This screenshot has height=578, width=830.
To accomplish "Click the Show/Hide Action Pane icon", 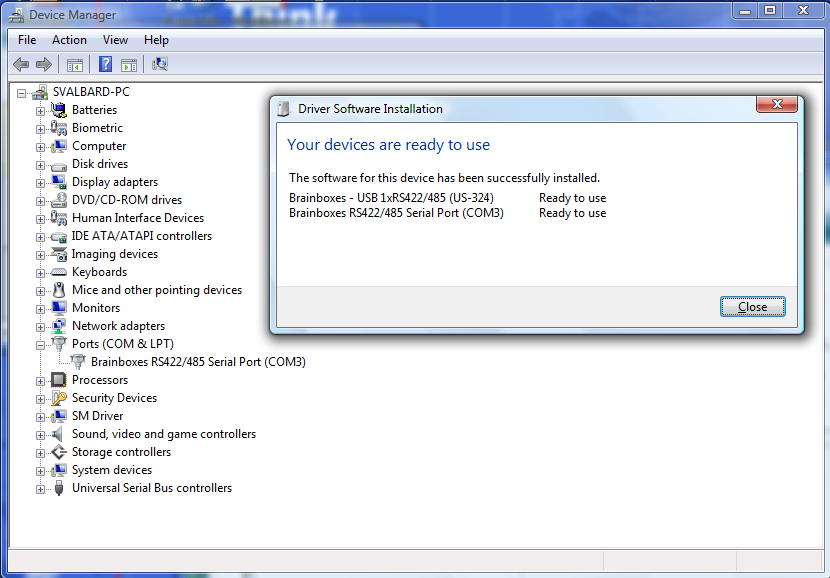I will [x=129, y=64].
